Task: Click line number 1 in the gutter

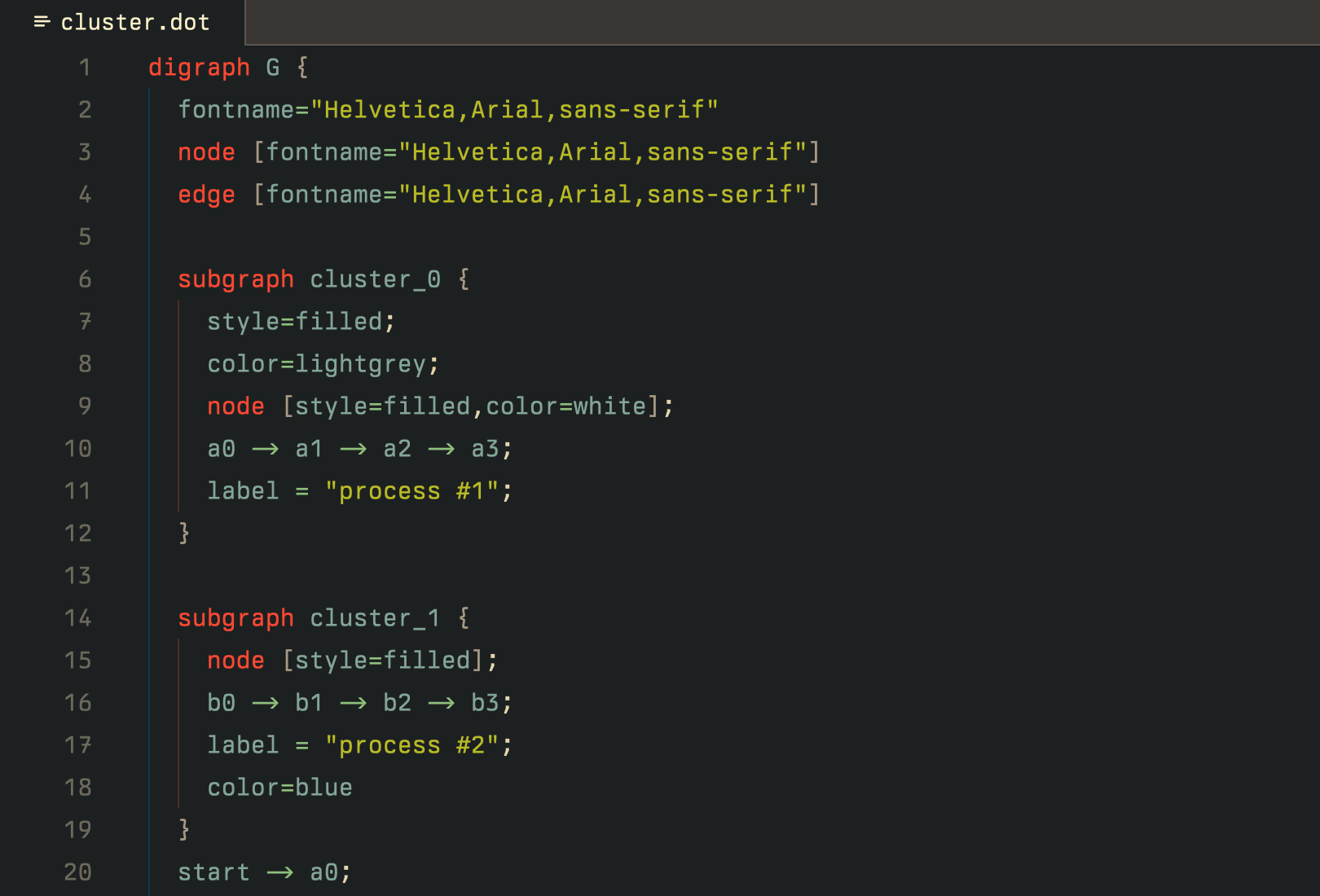Action: pos(85,68)
